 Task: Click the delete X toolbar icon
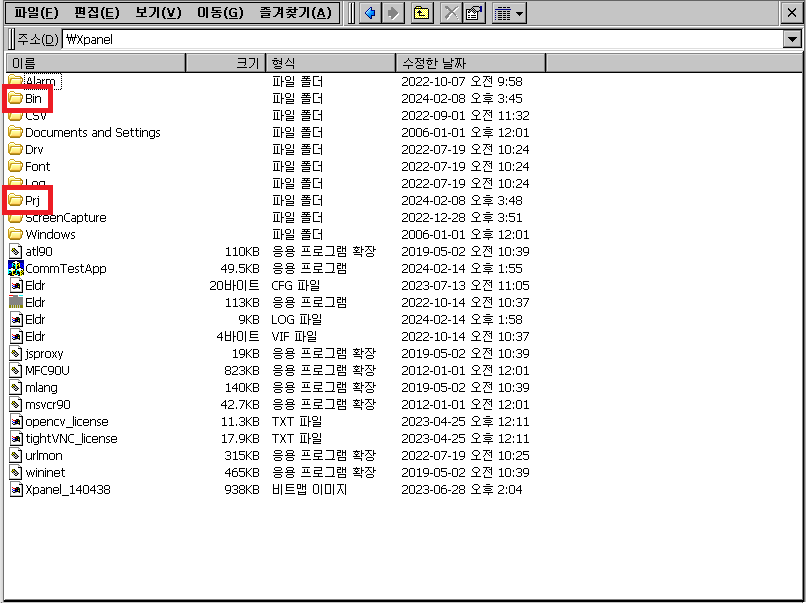(x=451, y=13)
